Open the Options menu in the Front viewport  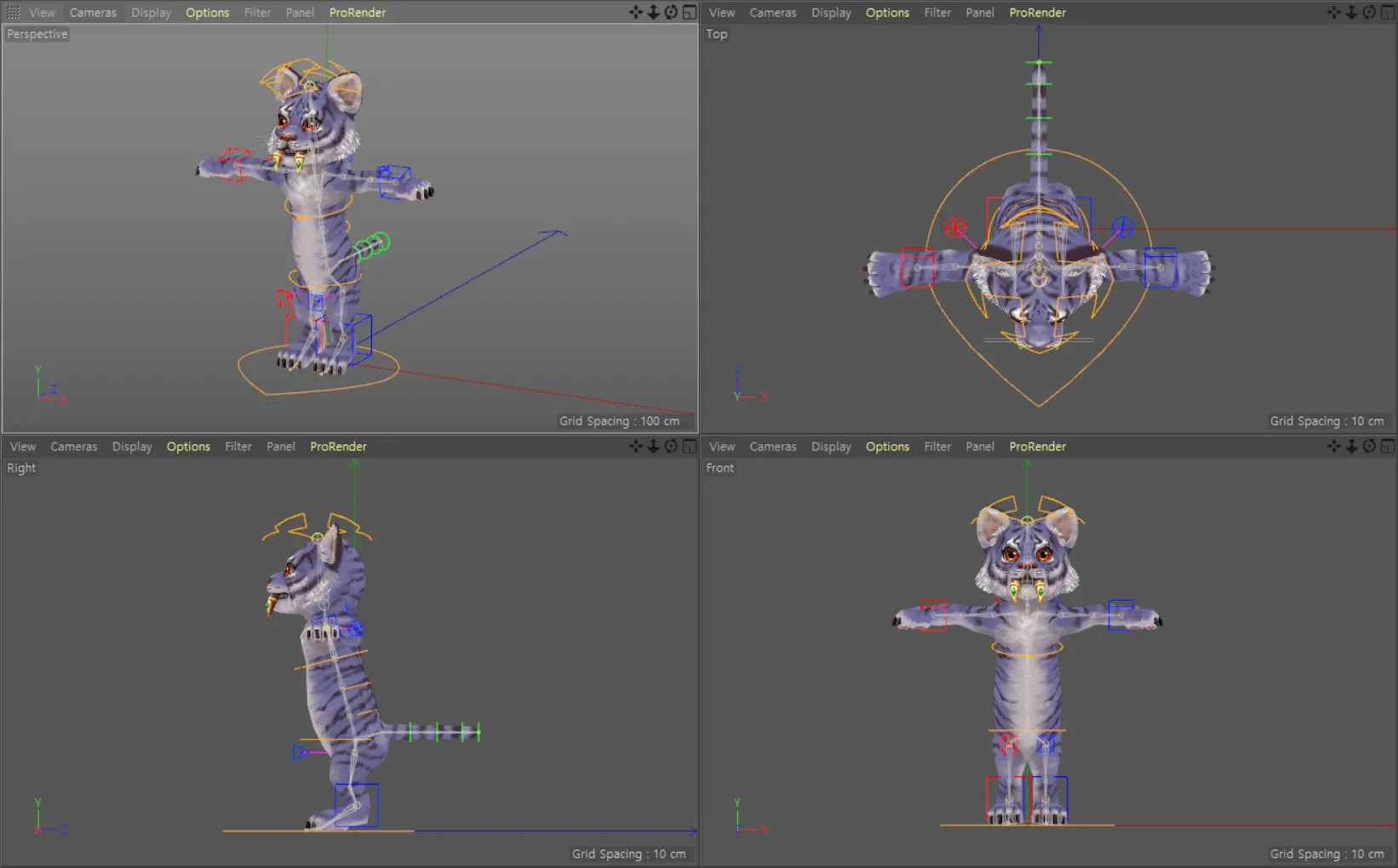(888, 447)
